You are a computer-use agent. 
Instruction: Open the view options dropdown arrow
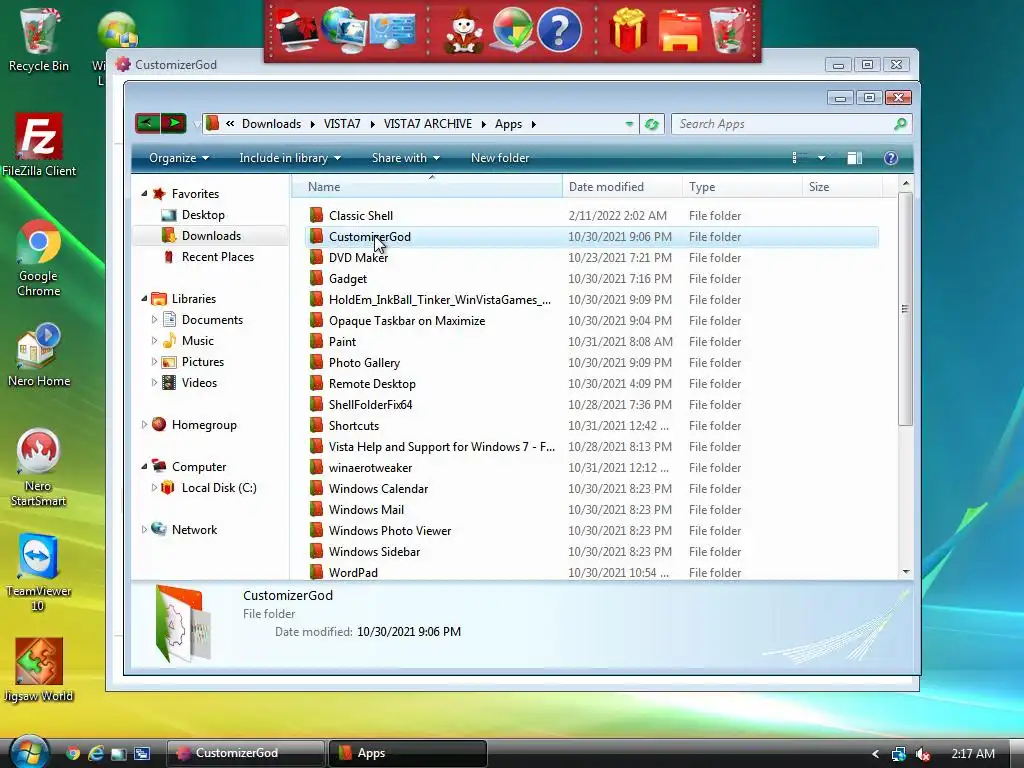click(821, 158)
